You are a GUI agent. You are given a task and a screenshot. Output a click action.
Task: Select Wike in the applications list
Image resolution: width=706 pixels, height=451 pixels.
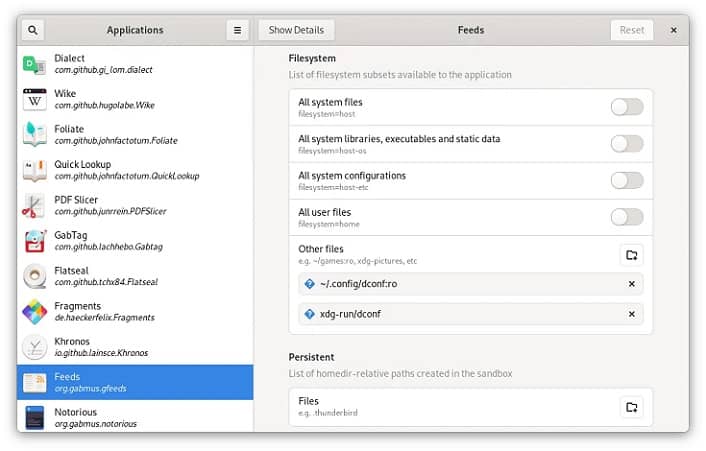pos(135,99)
